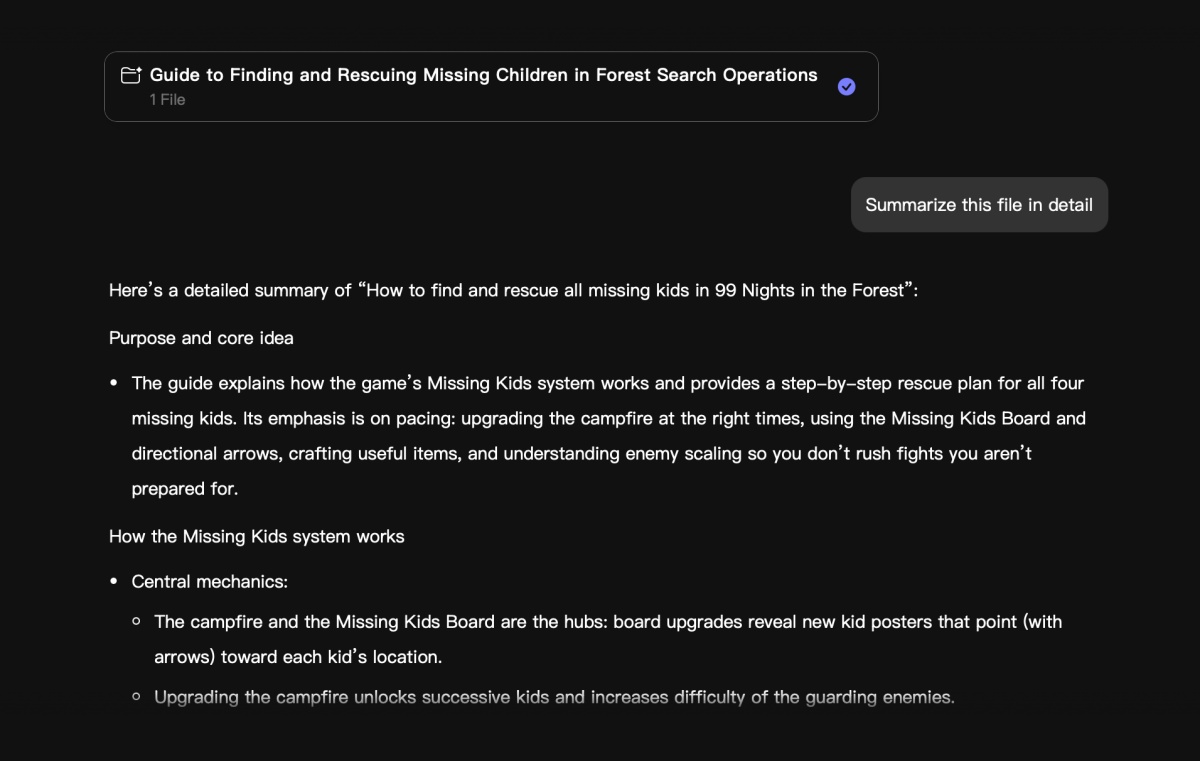Click the "Purpose and core idea" heading

point(201,338)
